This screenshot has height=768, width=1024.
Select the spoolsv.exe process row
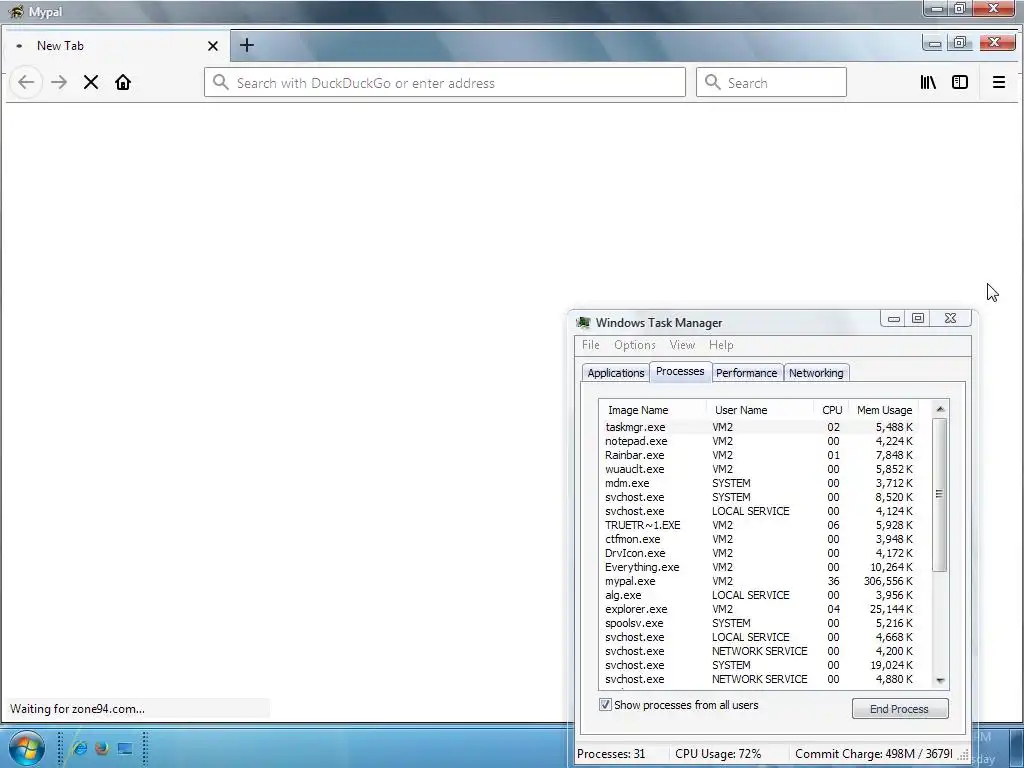click(759, 623)
